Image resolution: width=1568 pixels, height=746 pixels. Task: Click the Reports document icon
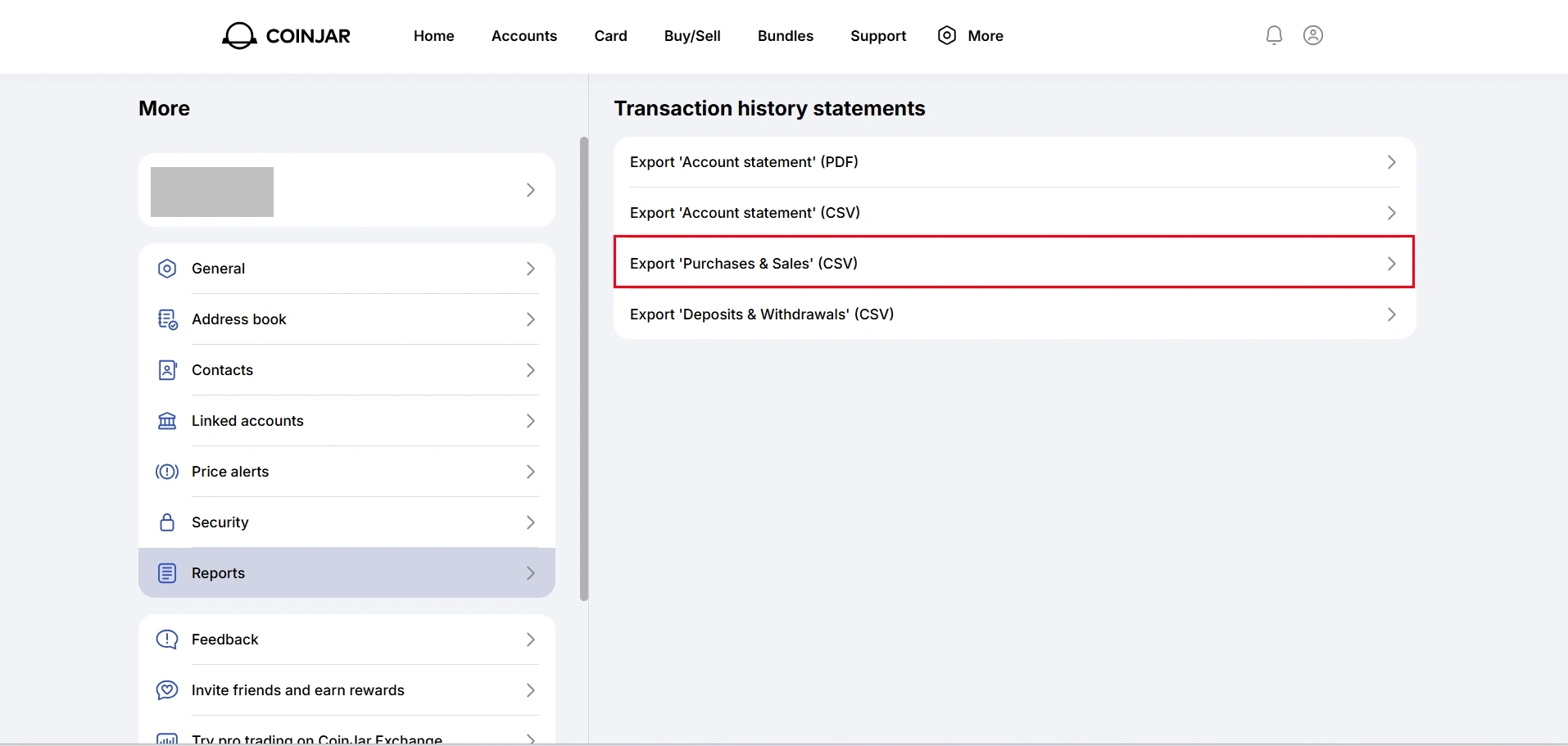[x=167, y=573]
